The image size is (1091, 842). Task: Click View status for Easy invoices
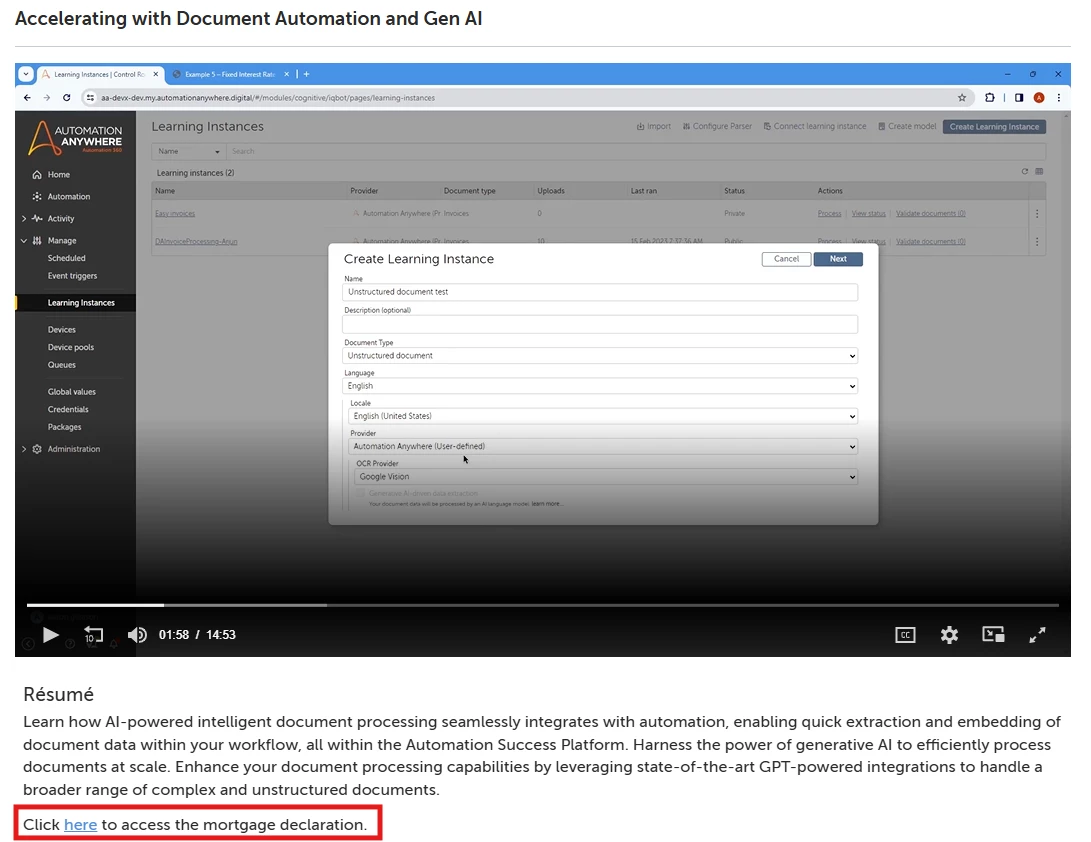868,214
